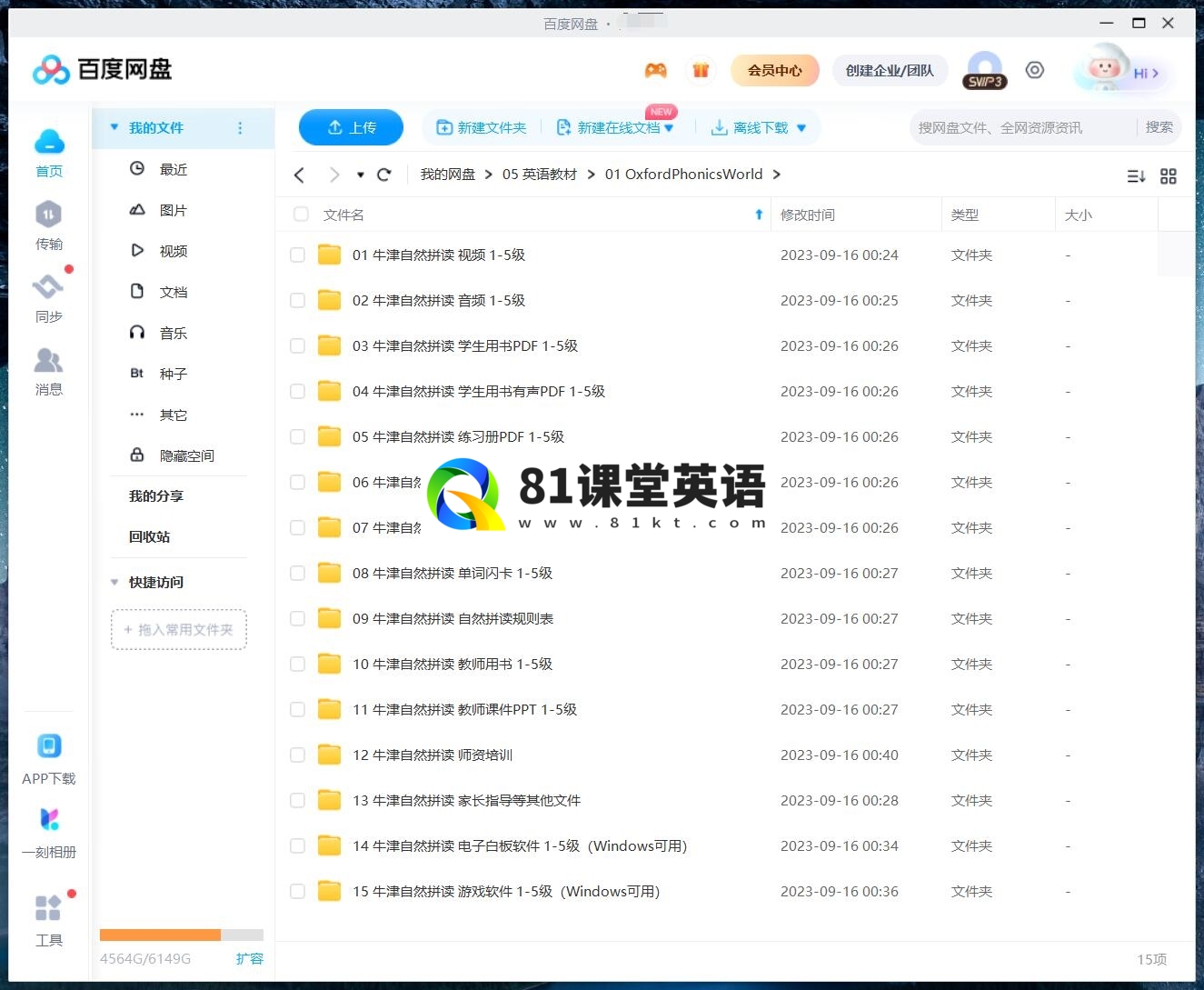Image resolution: width=1204 pixels, height=990 pixels.
Task: Open the 同步 sync icon
Action: [48, 287]
